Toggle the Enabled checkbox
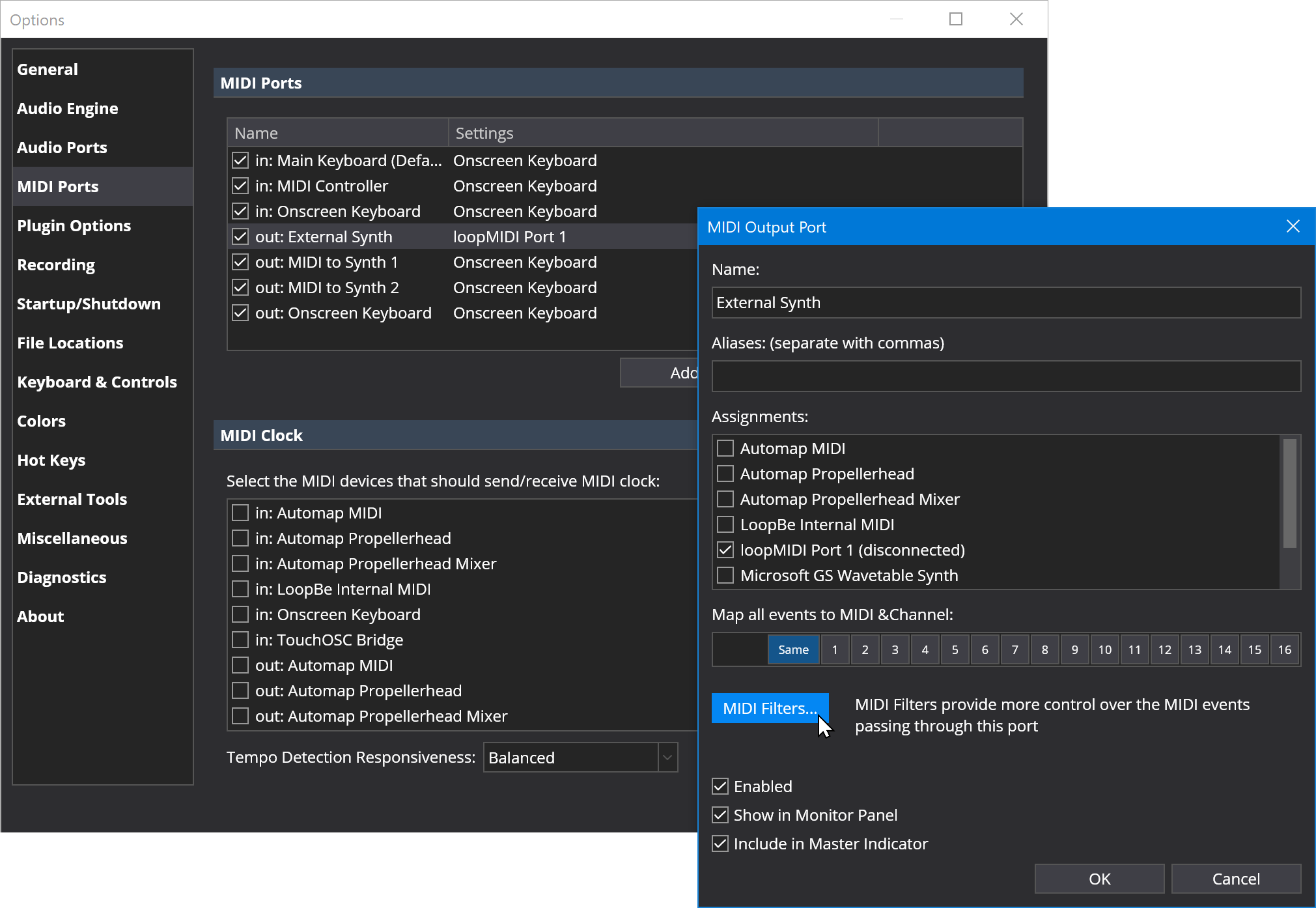The height and width of the screenshot is (908, 1316). (720, 786)
